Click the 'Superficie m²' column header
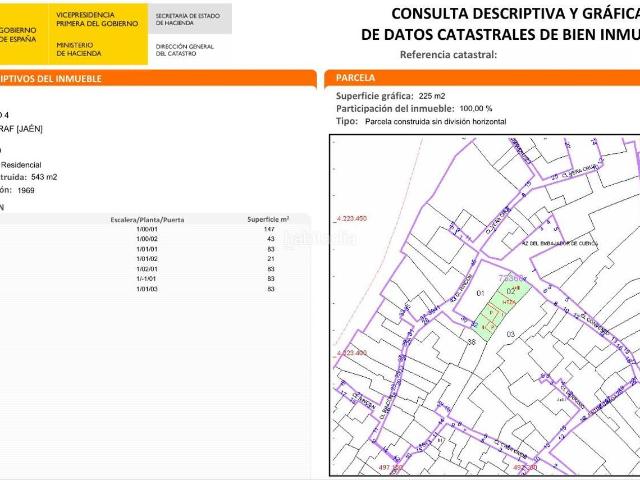 268,220
